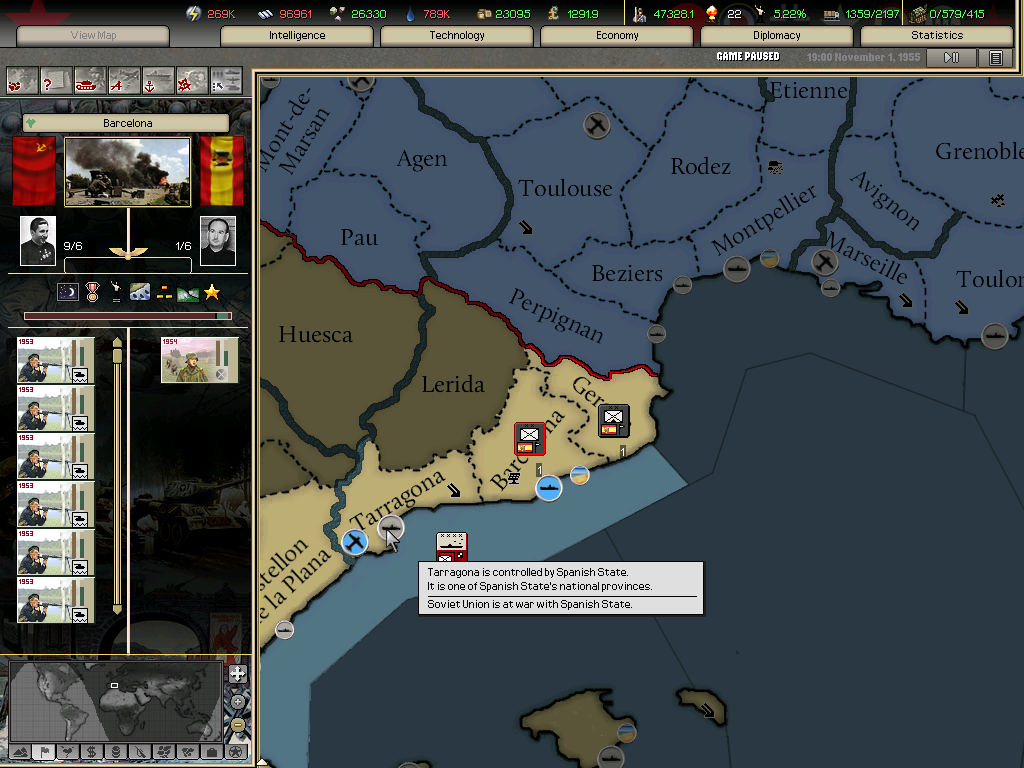The image size is (1024, 768).
Task: Open the Diplomacy tab
Action: click(776, 35)
